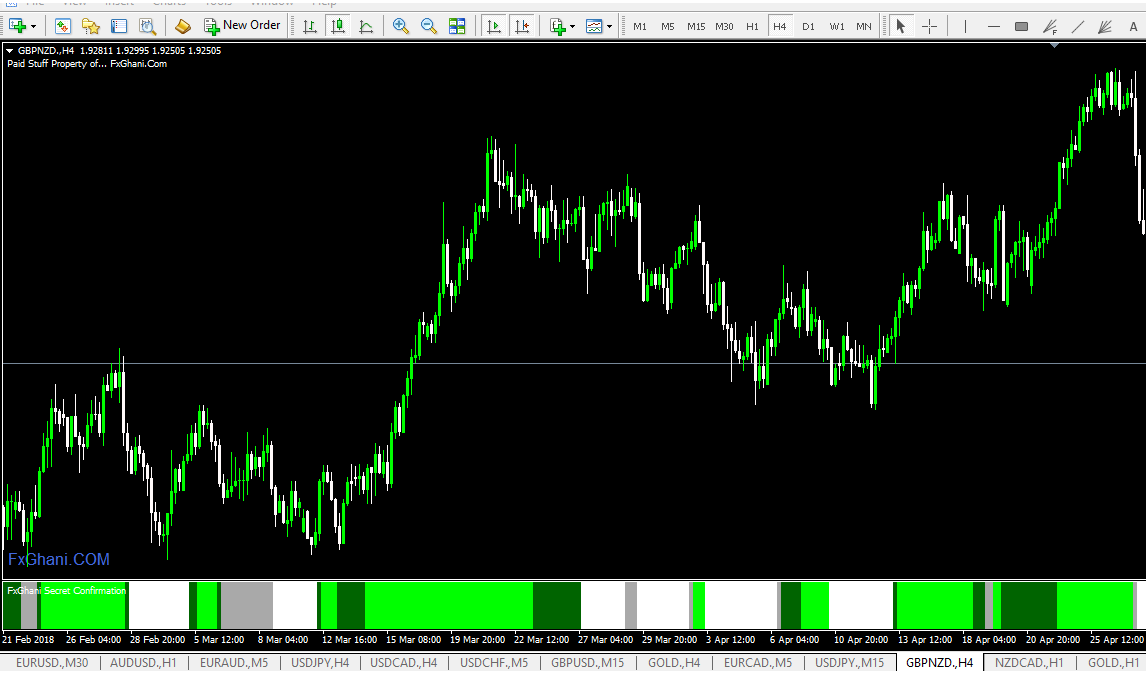Tile chart windows using the toolbar icon

457,26
